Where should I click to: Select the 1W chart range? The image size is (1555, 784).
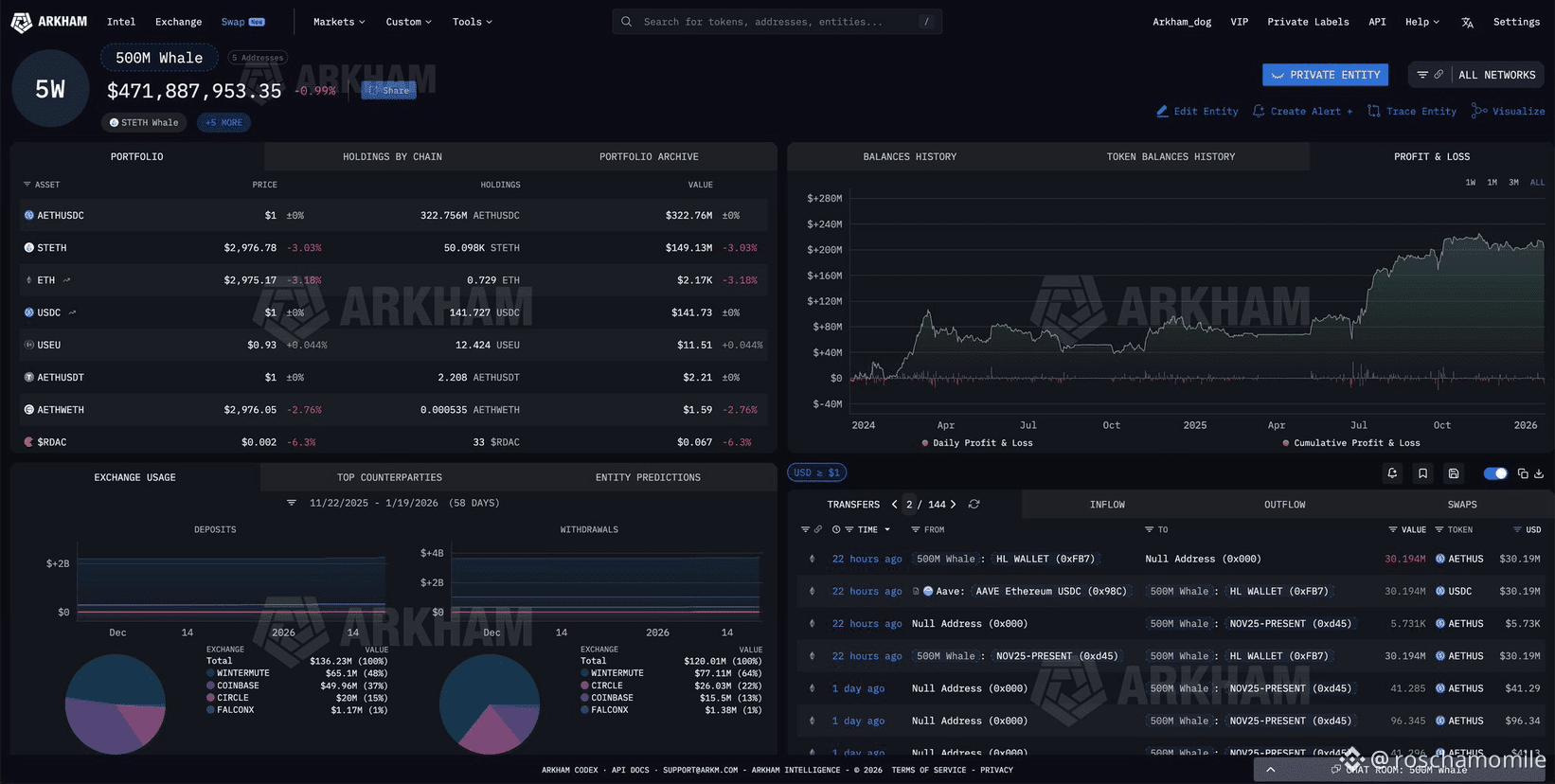coord(1471,183)
